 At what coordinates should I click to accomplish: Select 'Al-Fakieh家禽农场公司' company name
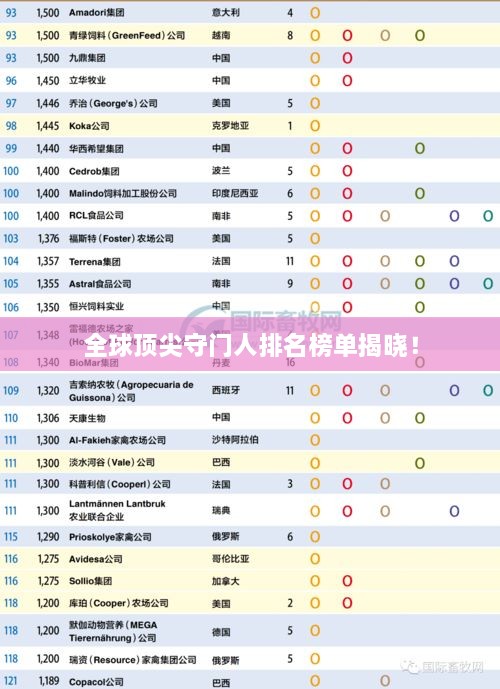coord(117,440)
